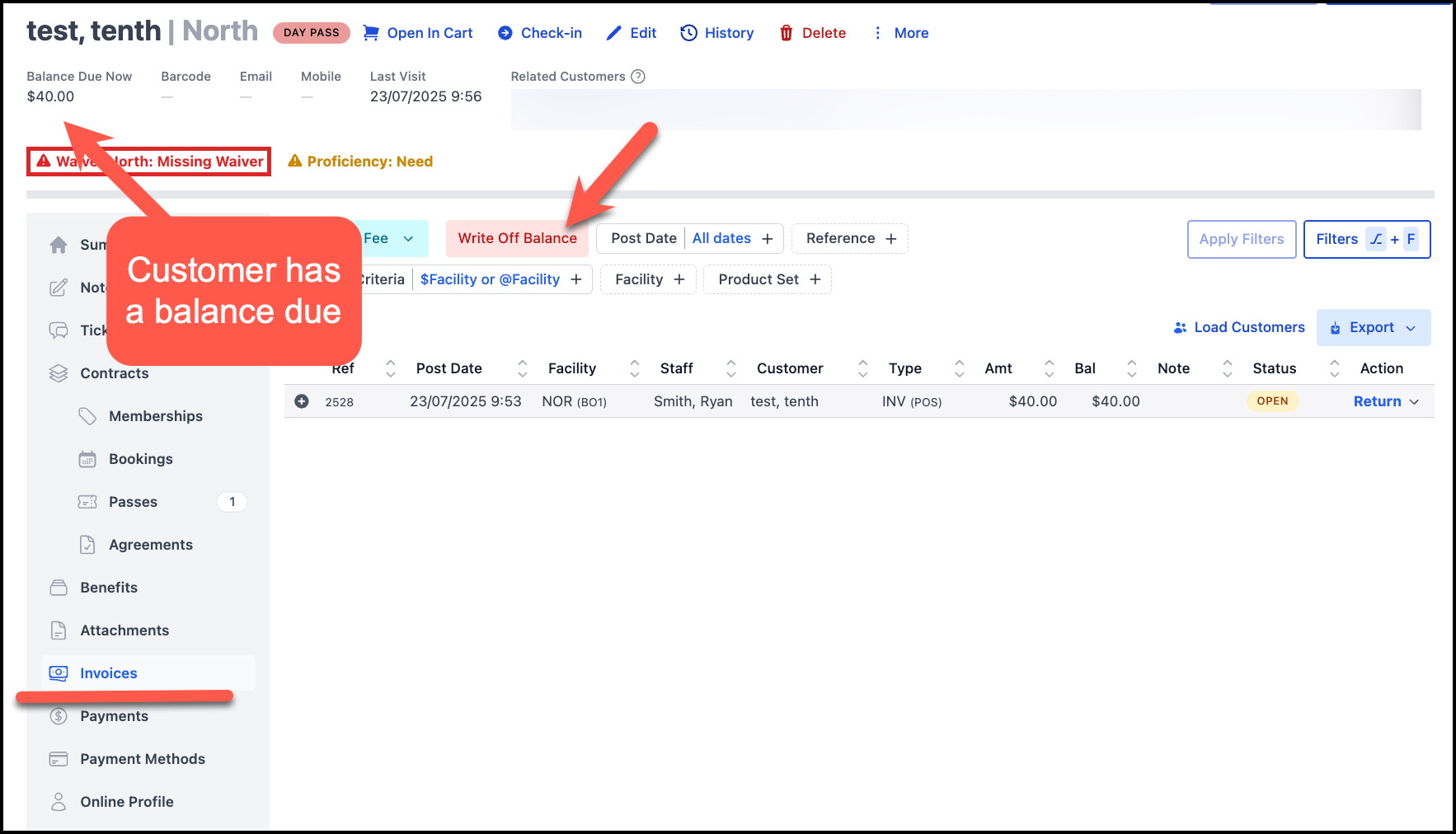Click the Check-in arrow icon
The width and height of the screenshot is (1456, 834).
point(505,33)
